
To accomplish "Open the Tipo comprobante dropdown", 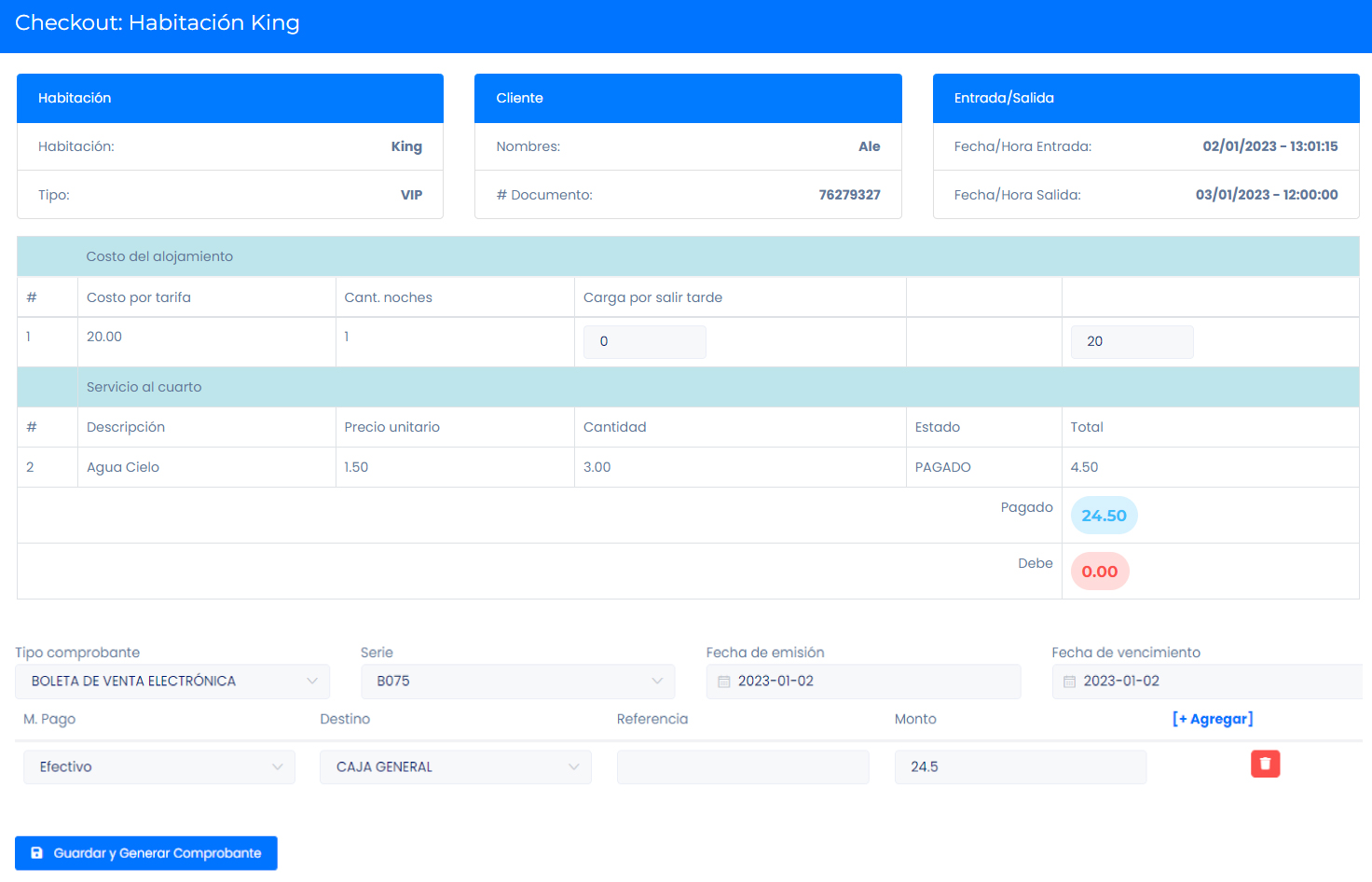I will pos(172,682).
